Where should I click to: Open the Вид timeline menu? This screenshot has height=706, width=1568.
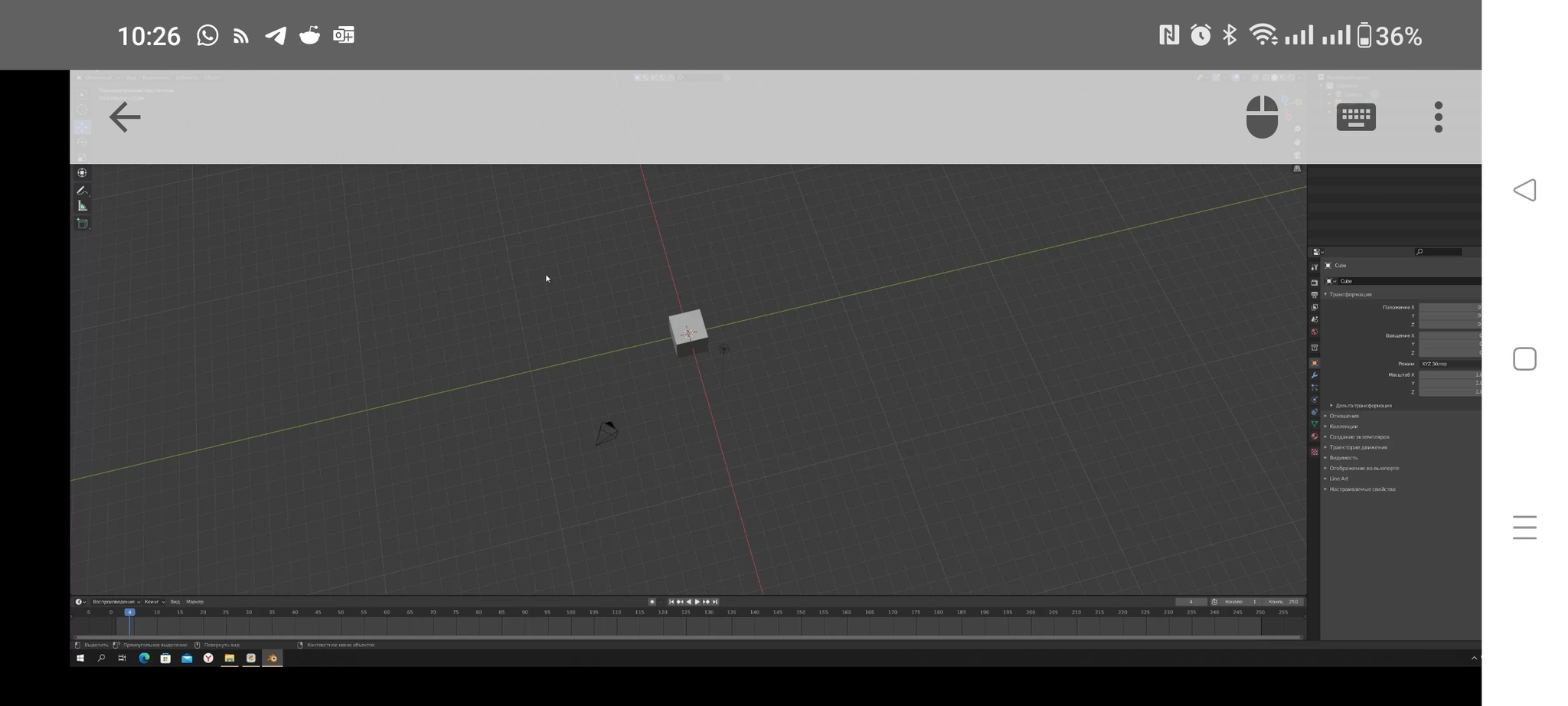pos(175,602)
